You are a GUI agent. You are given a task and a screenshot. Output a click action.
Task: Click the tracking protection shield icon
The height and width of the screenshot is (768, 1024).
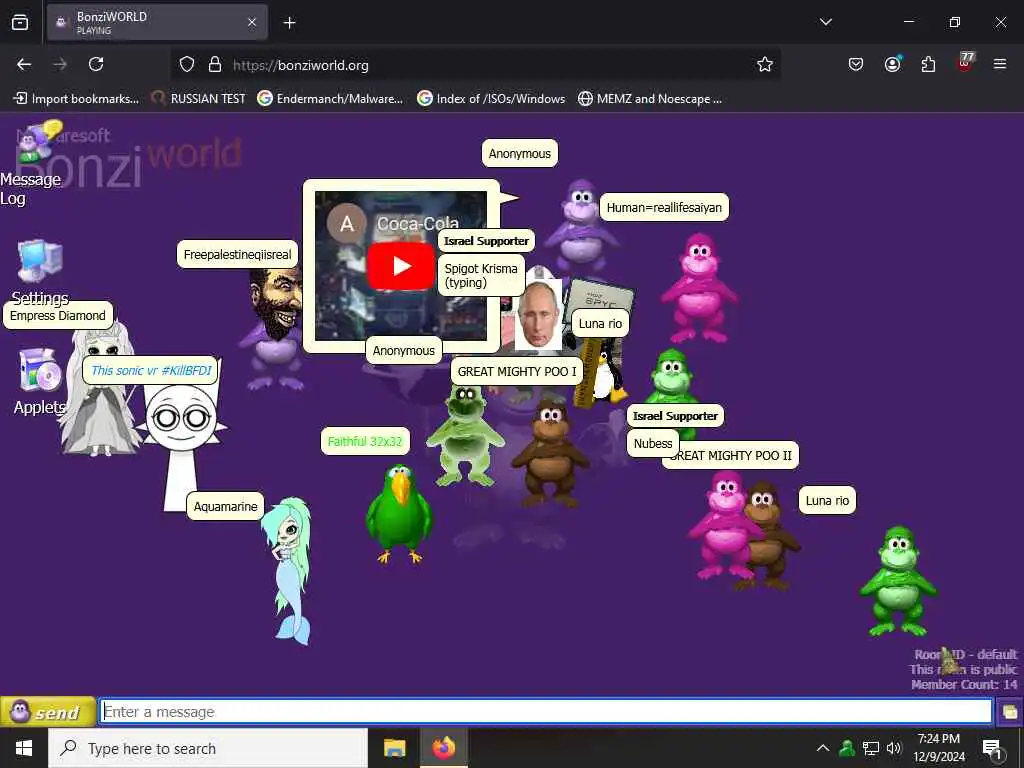point(187,65)
